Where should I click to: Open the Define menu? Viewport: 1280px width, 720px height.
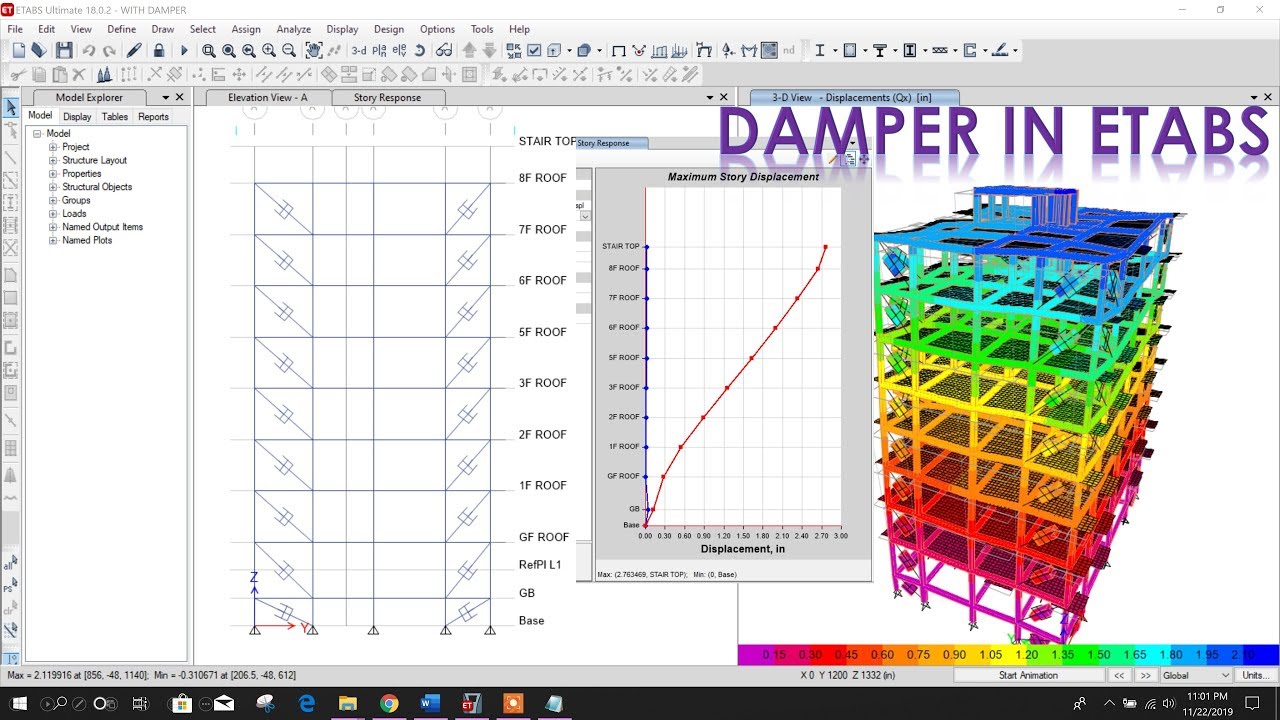(x=122, y=29)
